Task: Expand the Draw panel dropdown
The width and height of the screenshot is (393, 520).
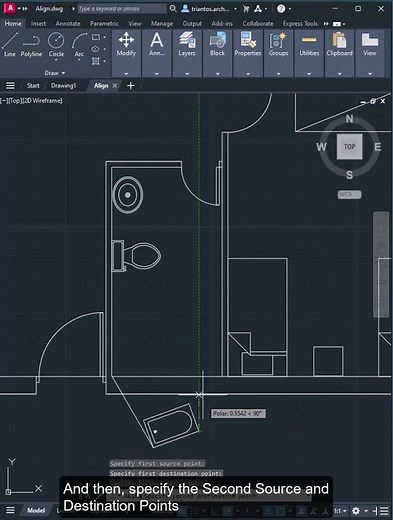Action: pyautogui.click(x=55, y=73)
